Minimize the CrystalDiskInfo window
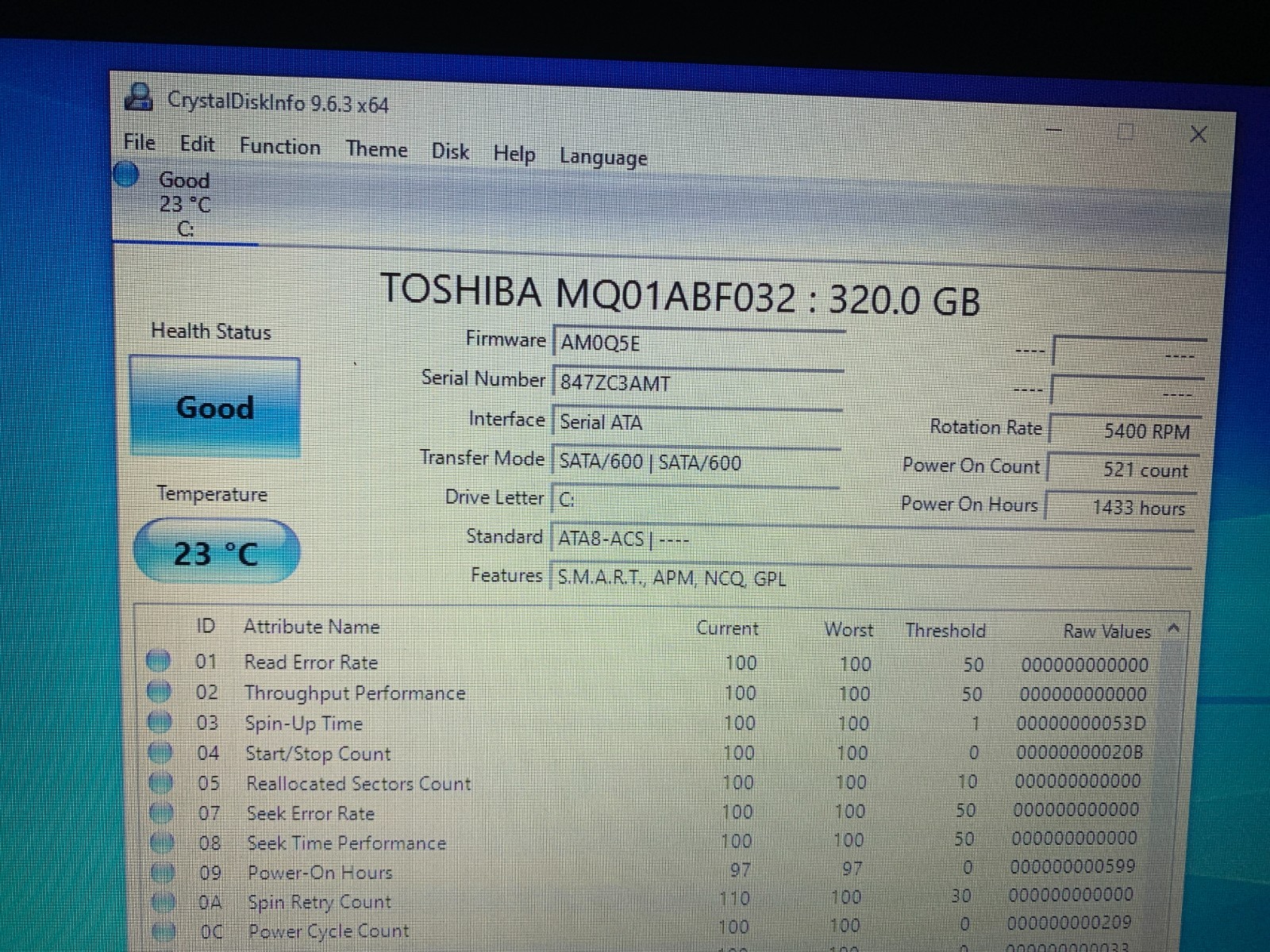 click(x=1054, y=129)
